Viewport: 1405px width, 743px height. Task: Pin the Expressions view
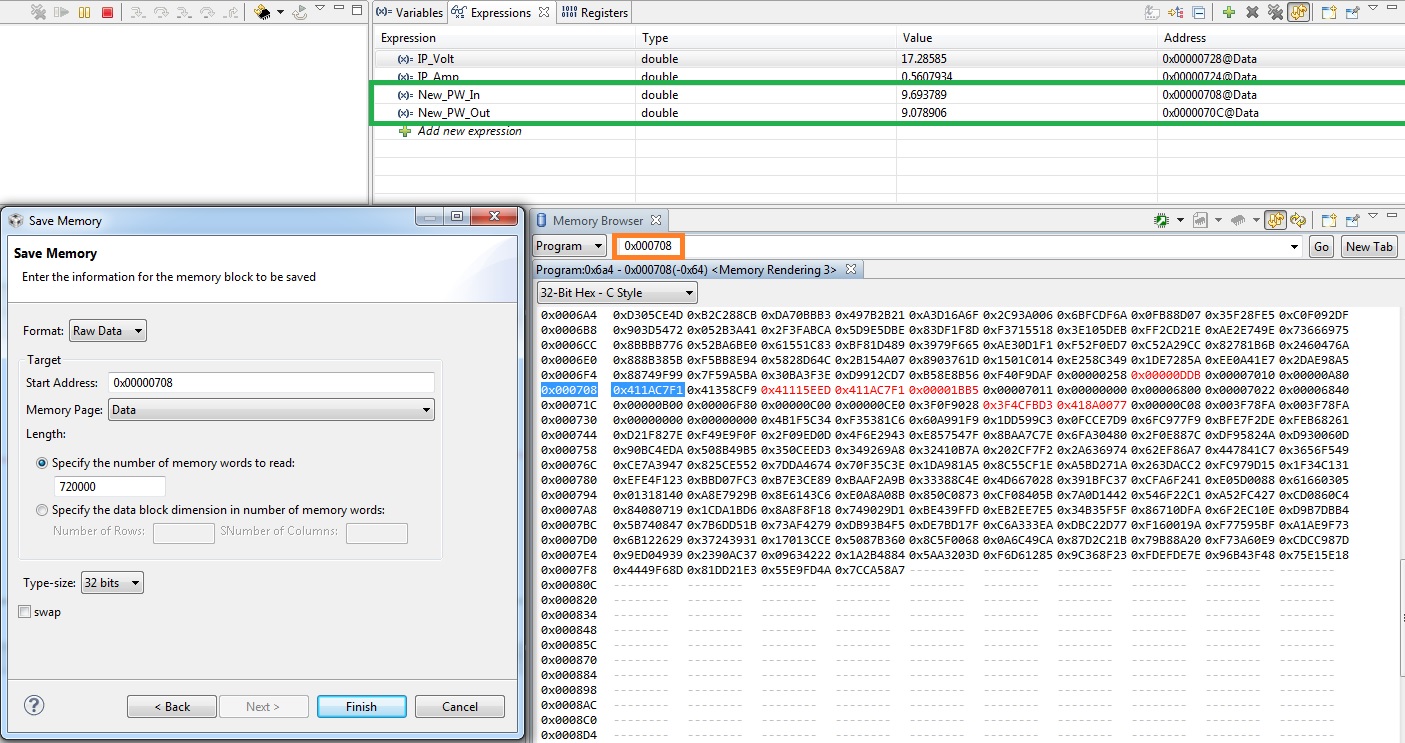(x=1352, y=13)
